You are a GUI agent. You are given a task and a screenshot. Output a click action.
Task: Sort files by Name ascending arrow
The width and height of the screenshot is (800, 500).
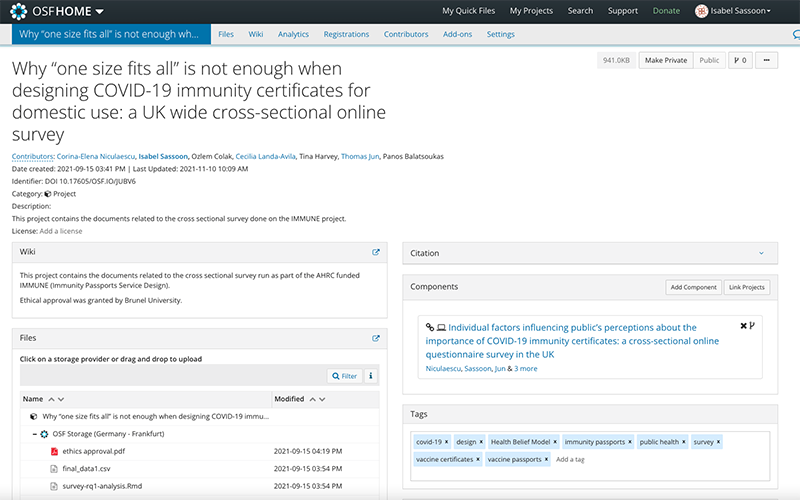pyautogui.click(x=51, y=399)
